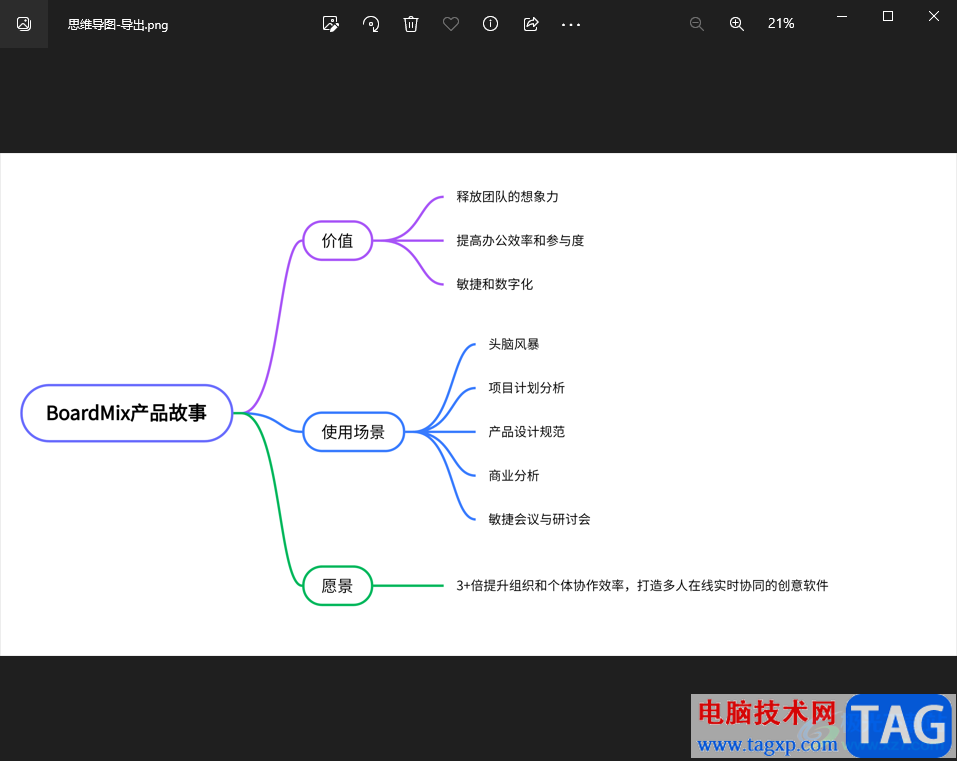Click the BoardMix产品故事 root node
957x761 pixels.
(x=127, y=413)
